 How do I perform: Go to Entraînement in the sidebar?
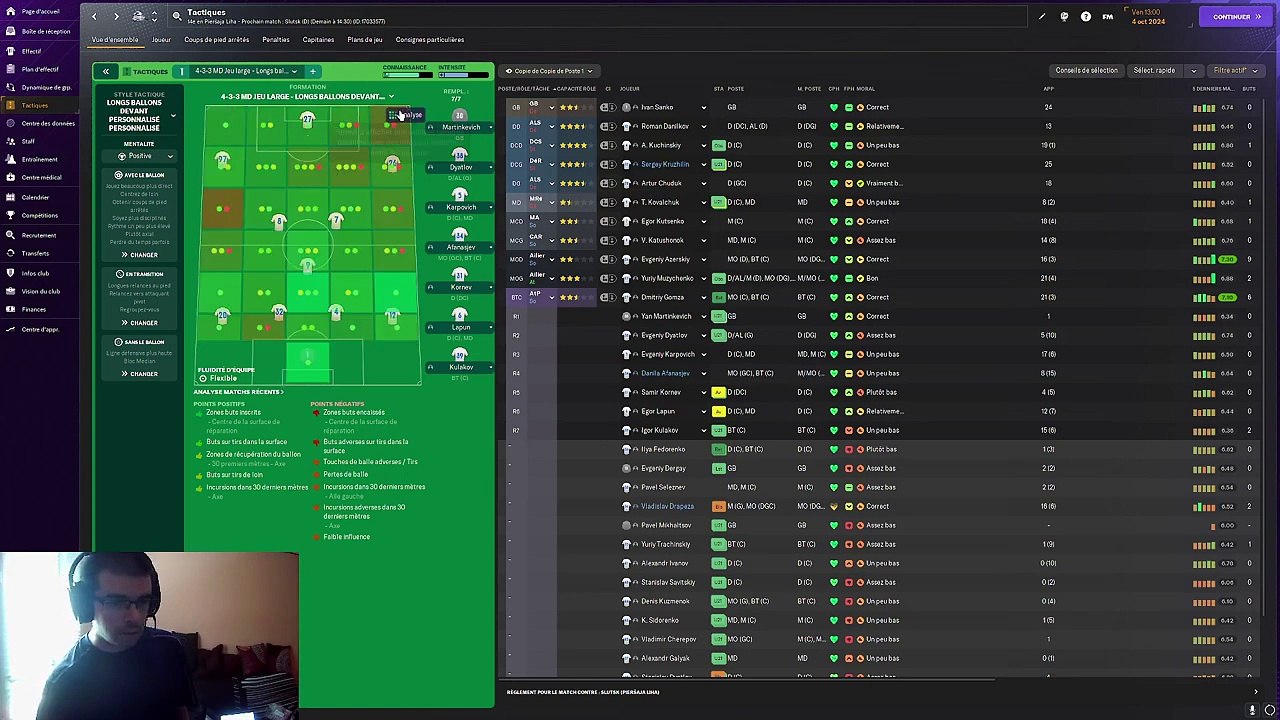coord(39,159)
